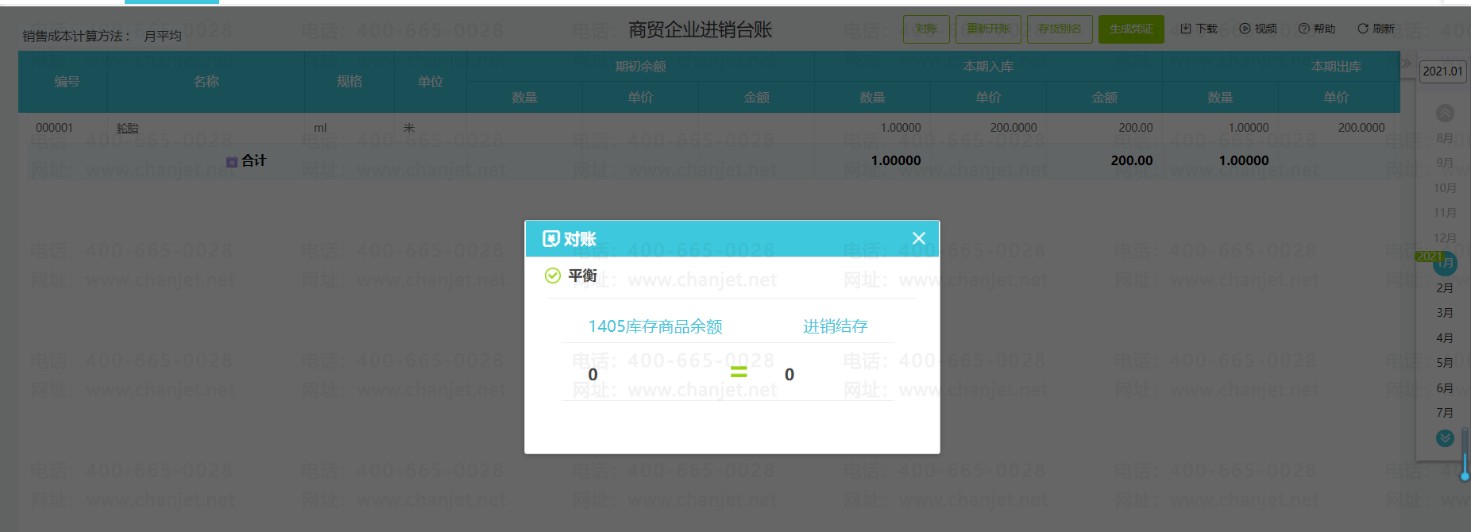Select 12月 in month list

click(1445, 238)
